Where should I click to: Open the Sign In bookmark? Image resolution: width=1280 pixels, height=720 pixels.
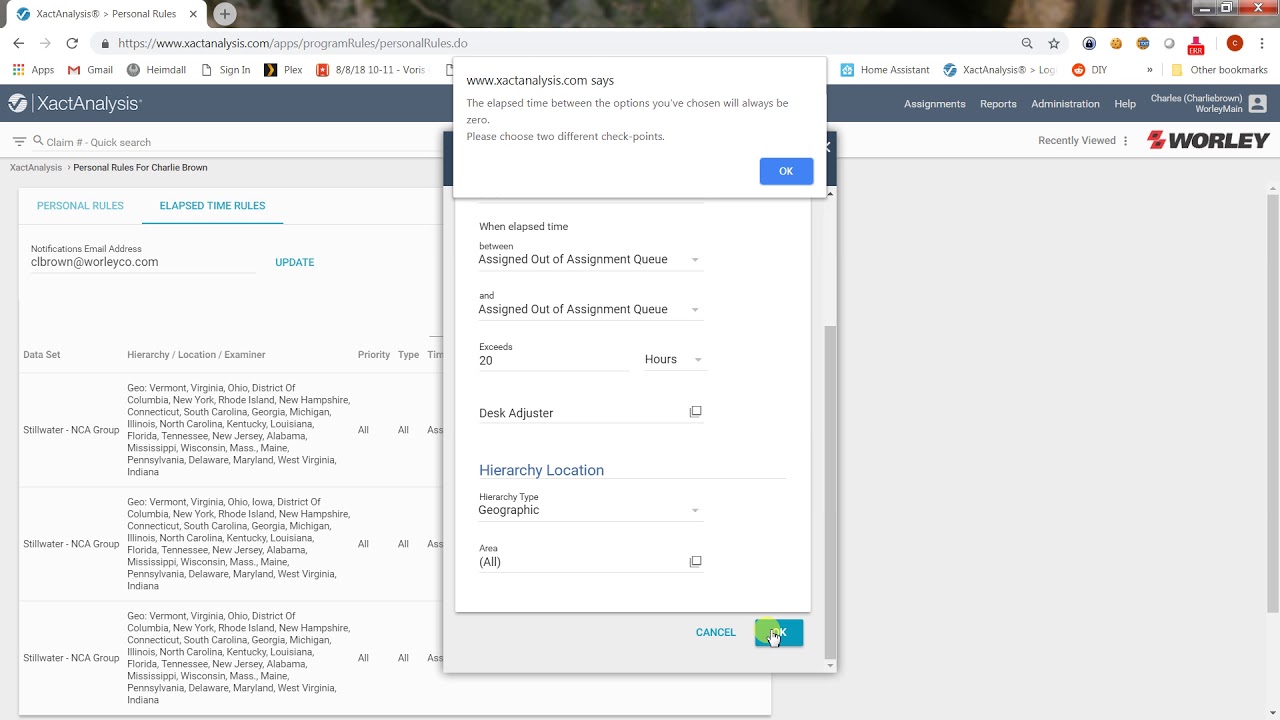226,70
